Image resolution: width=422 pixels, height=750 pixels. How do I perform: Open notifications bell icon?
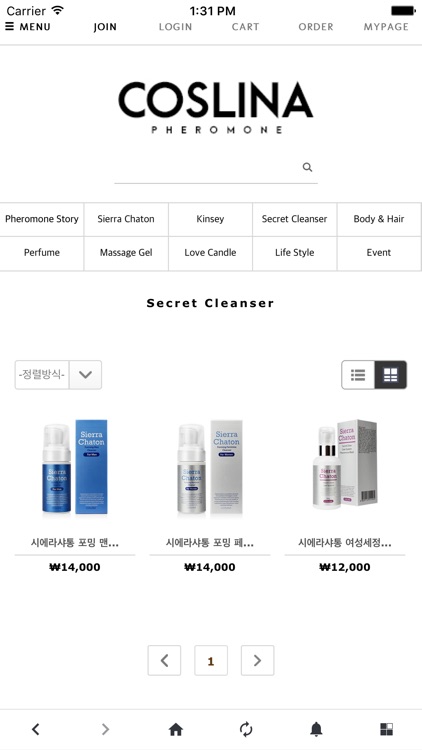(316, 729)
